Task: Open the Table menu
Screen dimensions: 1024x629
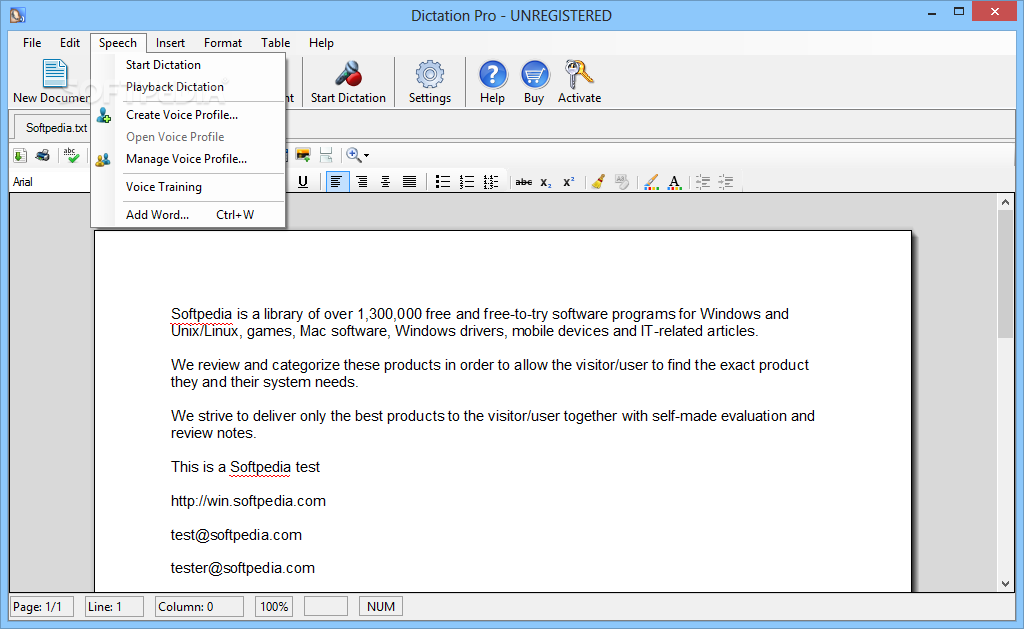Action: click(x=276, y=42)
